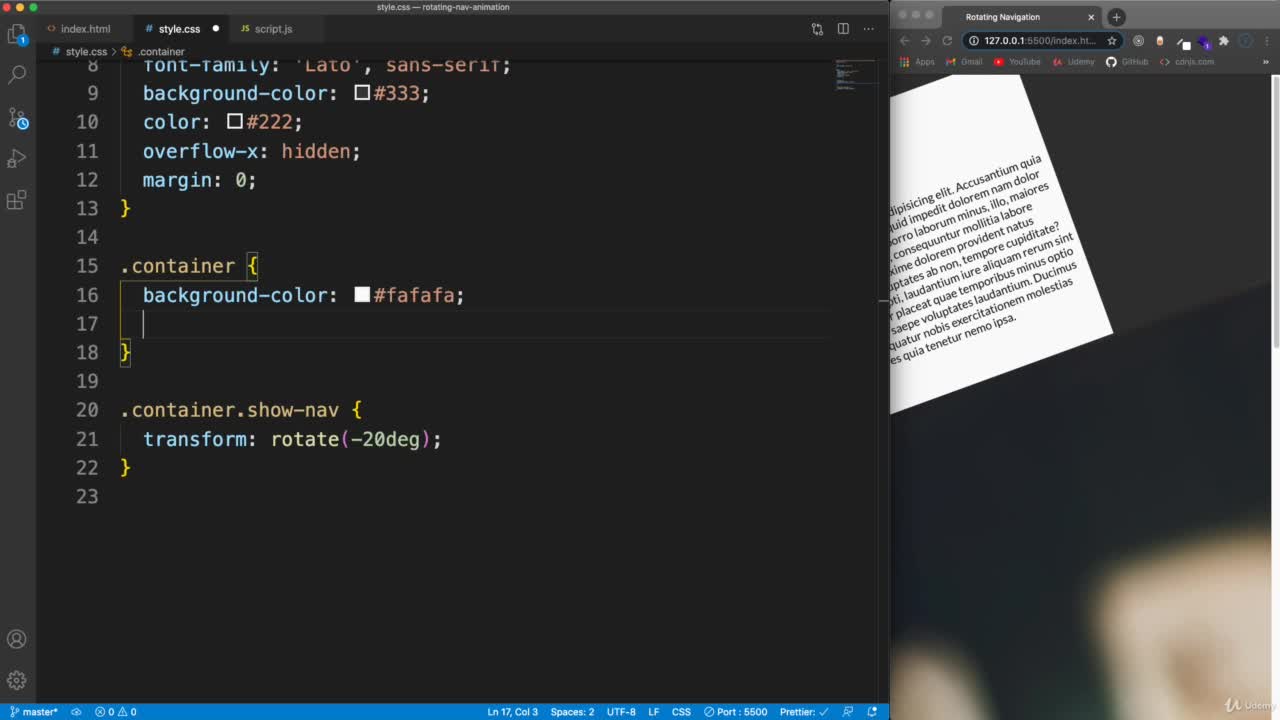Toggle Live Server on Port 5500
Viewport: 1280px width, 720px height.
coord(735,712)
